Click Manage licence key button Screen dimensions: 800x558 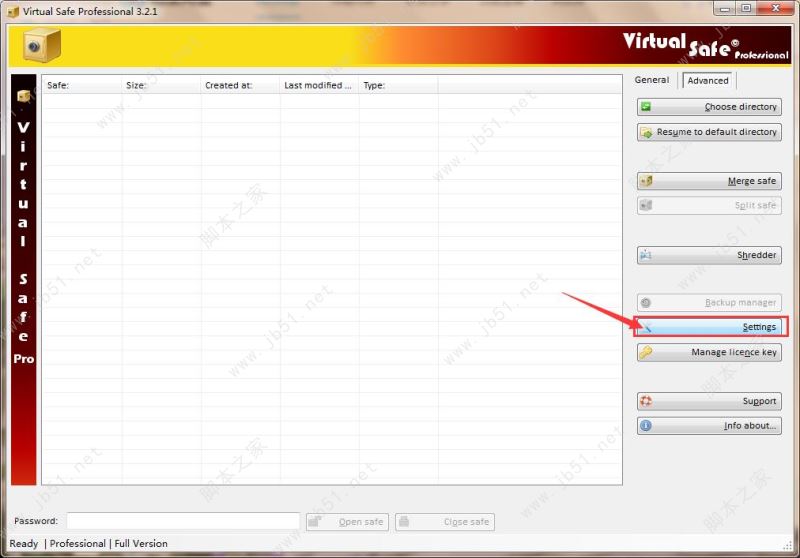click(x=709, y=352)
